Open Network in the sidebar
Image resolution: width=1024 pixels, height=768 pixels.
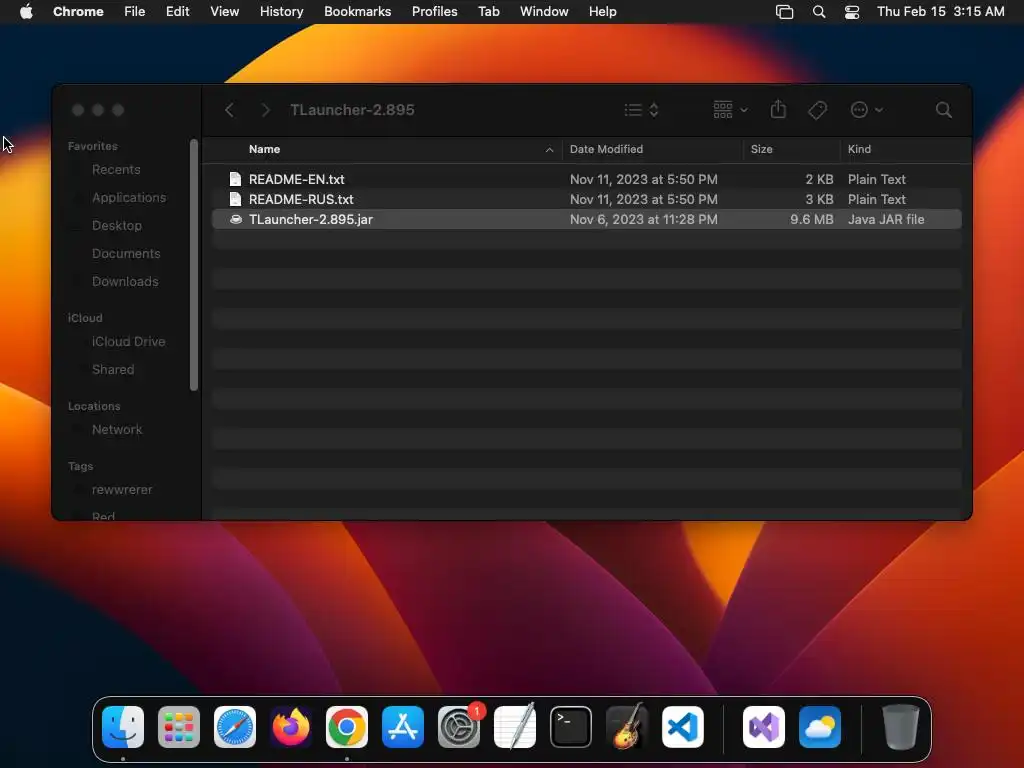pyautogui.click(x=116, y=430)
